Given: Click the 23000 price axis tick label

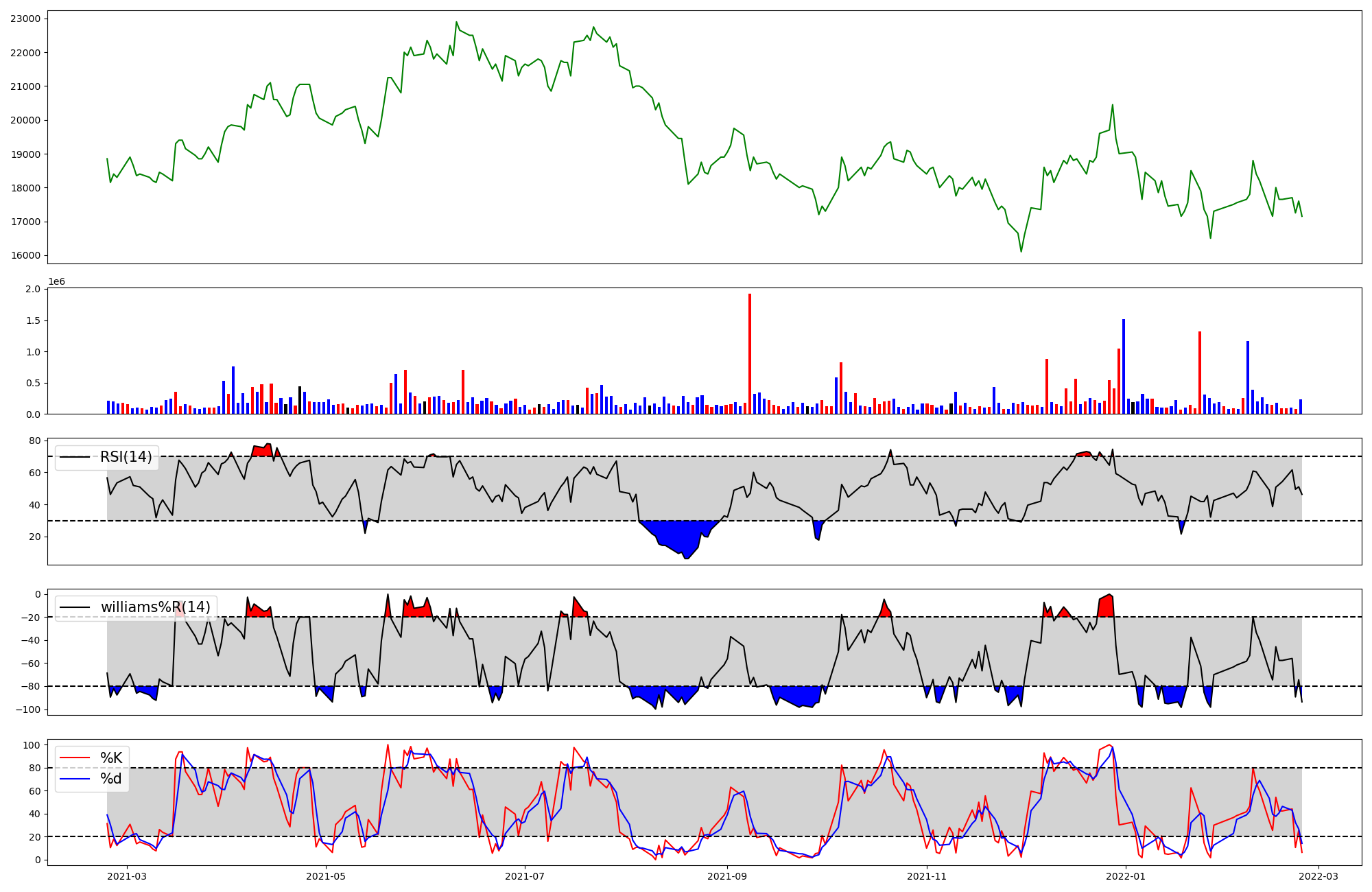Looking at the screenshot, I should click(25, 19).
